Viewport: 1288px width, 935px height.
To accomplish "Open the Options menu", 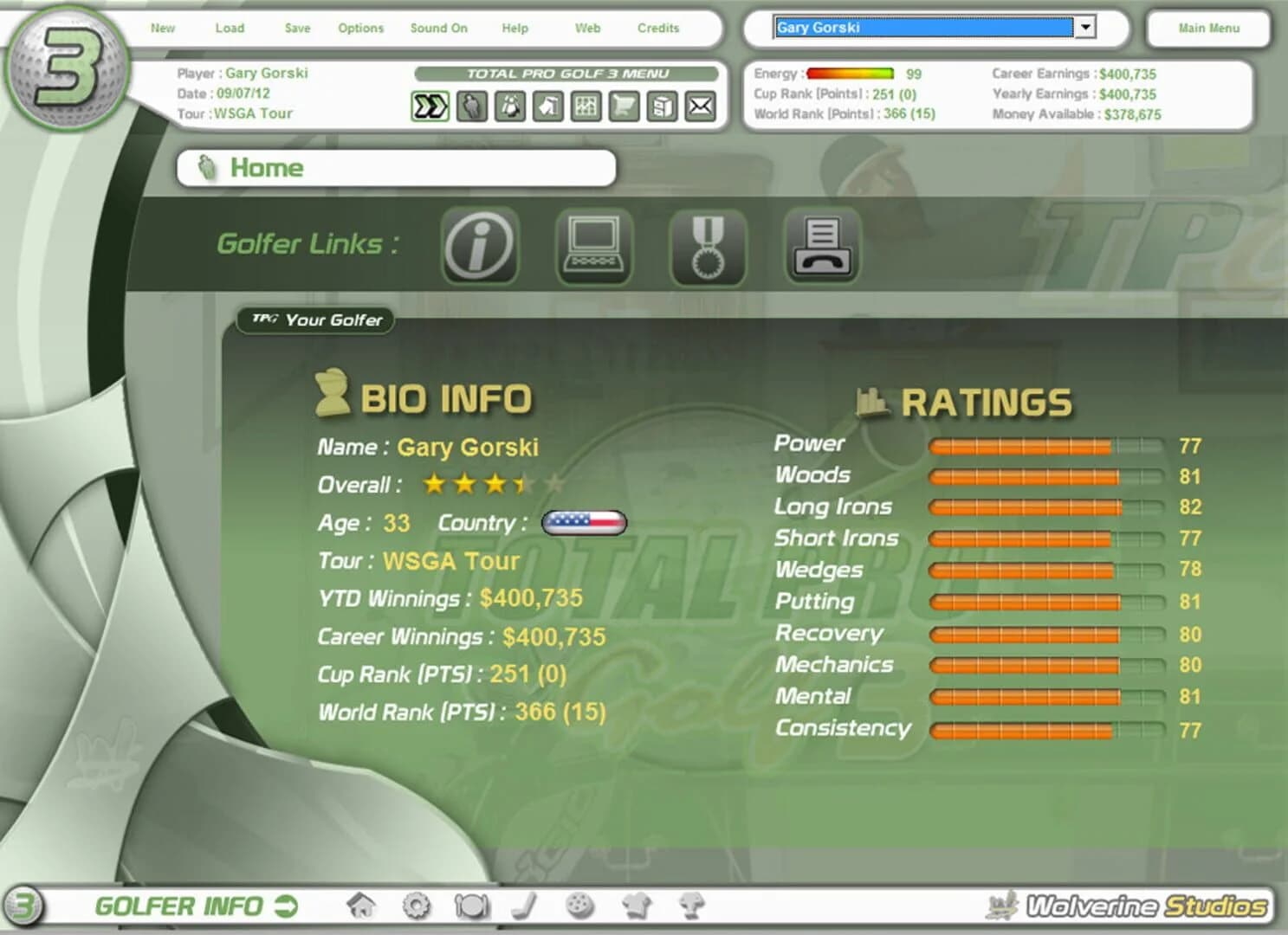I will click(360, 28).
